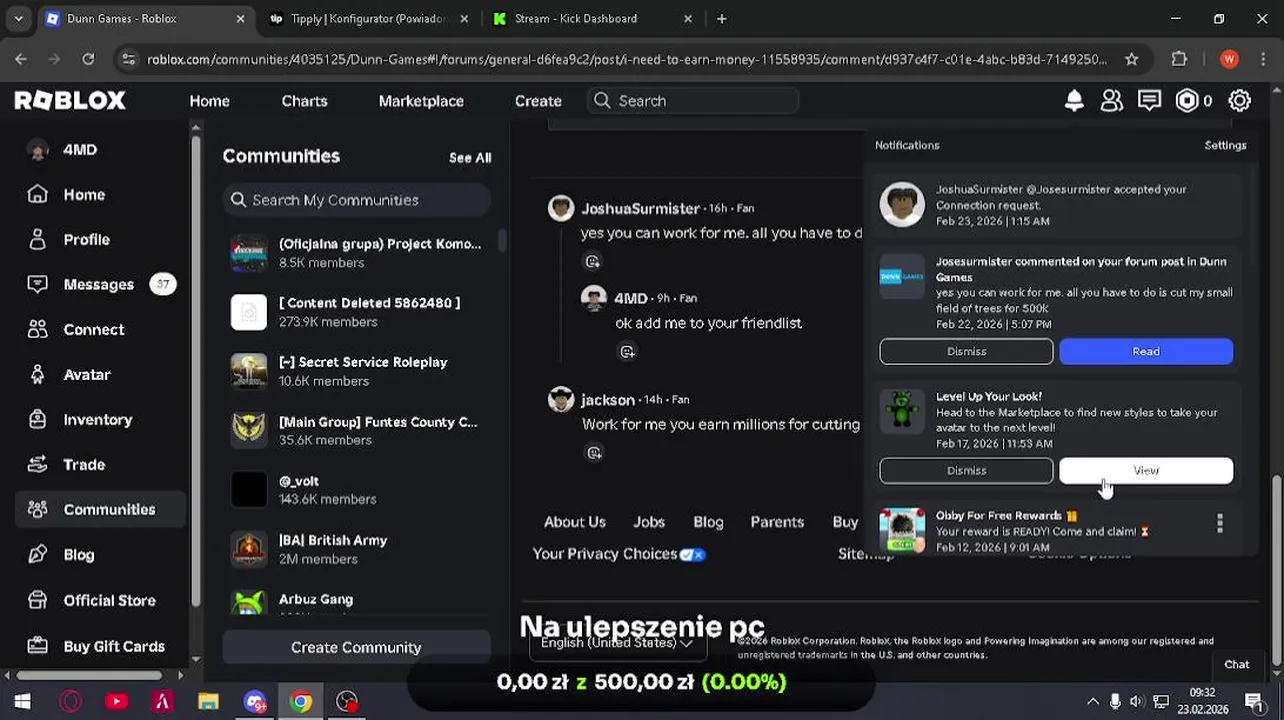
Task: Click the Search My Communities field
Action: click(x=356, y=200)
